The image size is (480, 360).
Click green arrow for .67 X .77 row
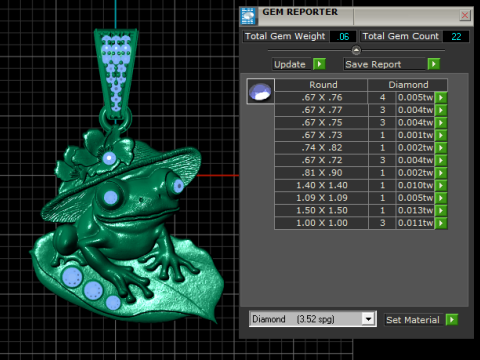click(441, 110)
